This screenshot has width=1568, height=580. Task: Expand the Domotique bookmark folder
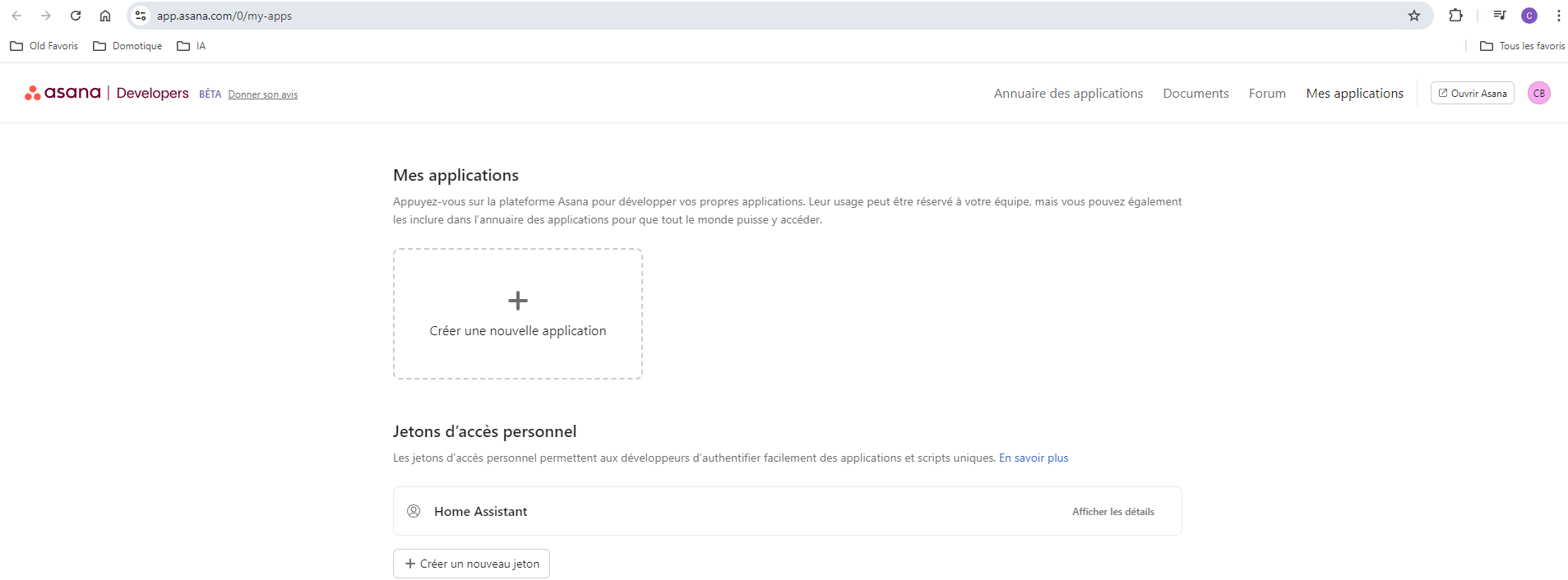127,46
